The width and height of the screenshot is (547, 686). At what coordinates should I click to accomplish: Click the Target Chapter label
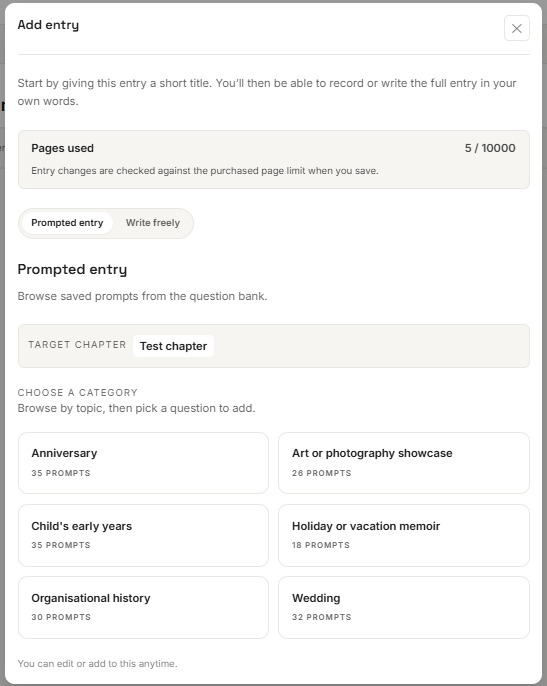click(77, 345)
